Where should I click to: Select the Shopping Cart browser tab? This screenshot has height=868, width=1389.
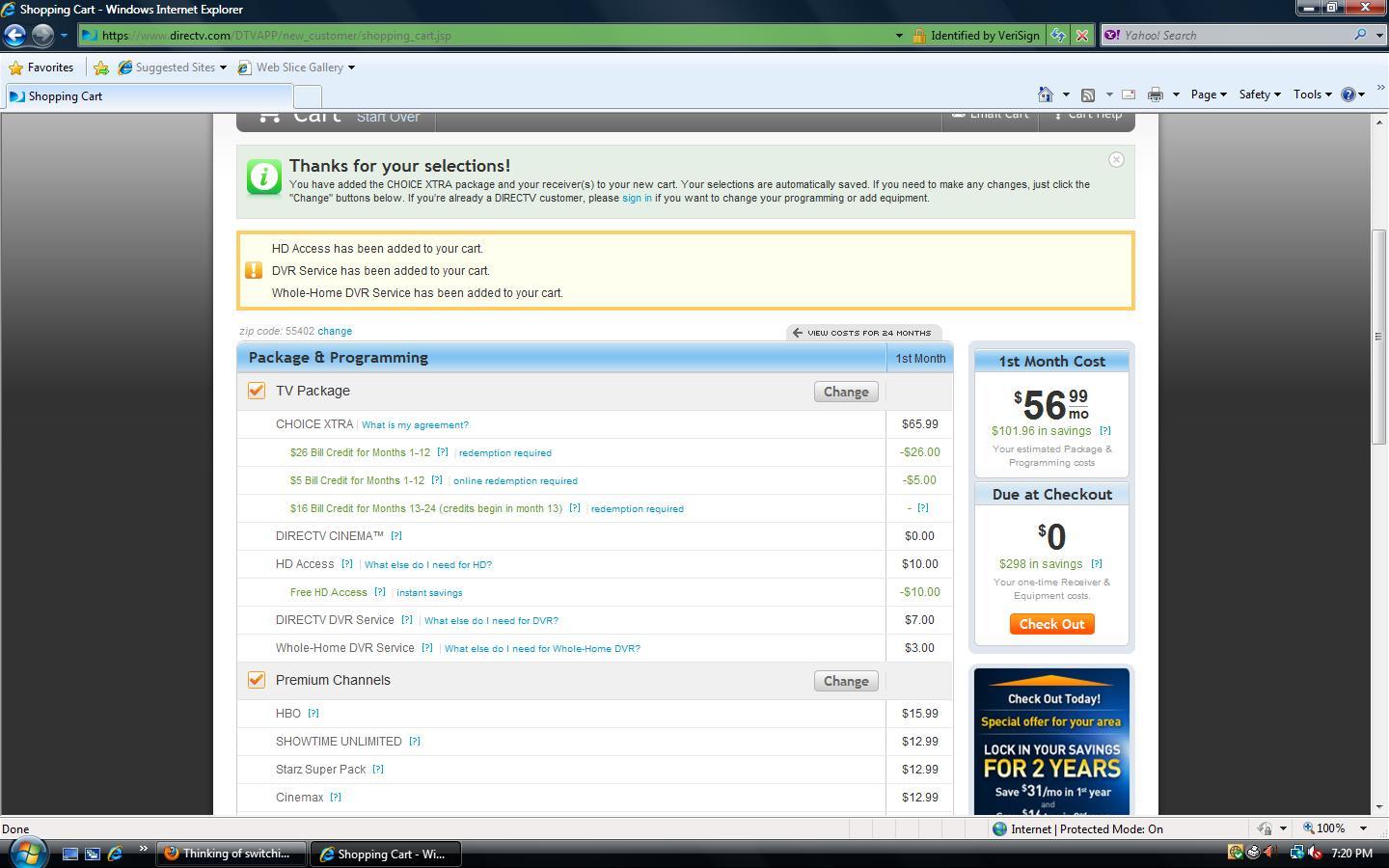pos(150,96)
